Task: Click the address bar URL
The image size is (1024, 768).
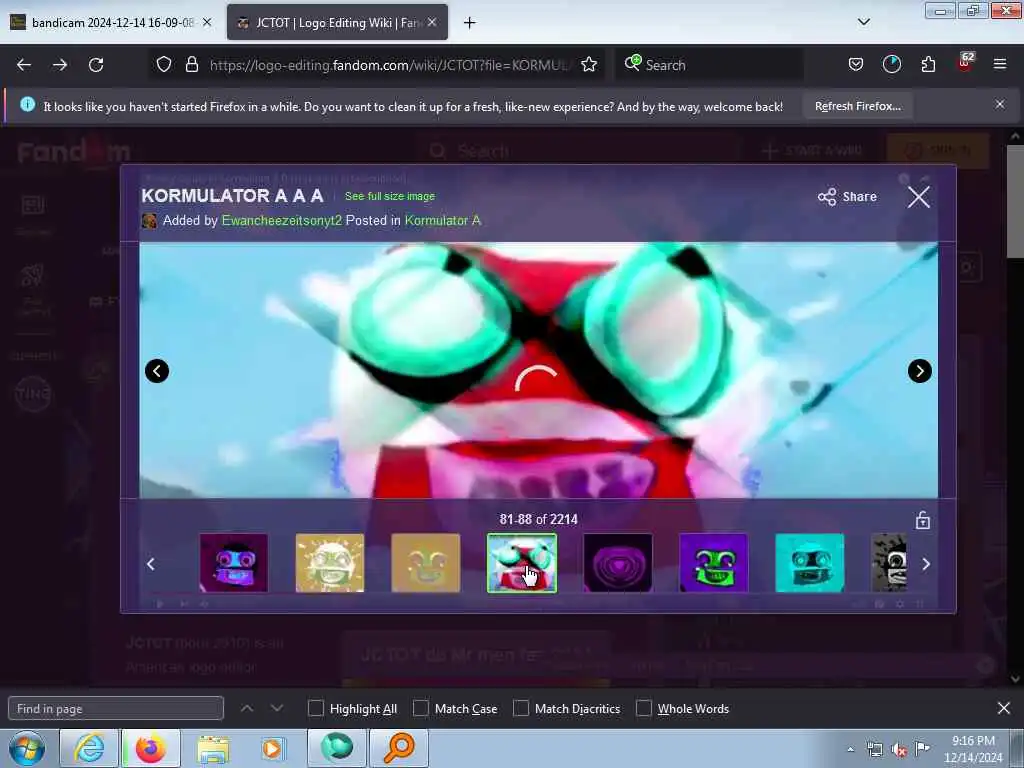Action: pyautogui.click(x=391, y=65)
